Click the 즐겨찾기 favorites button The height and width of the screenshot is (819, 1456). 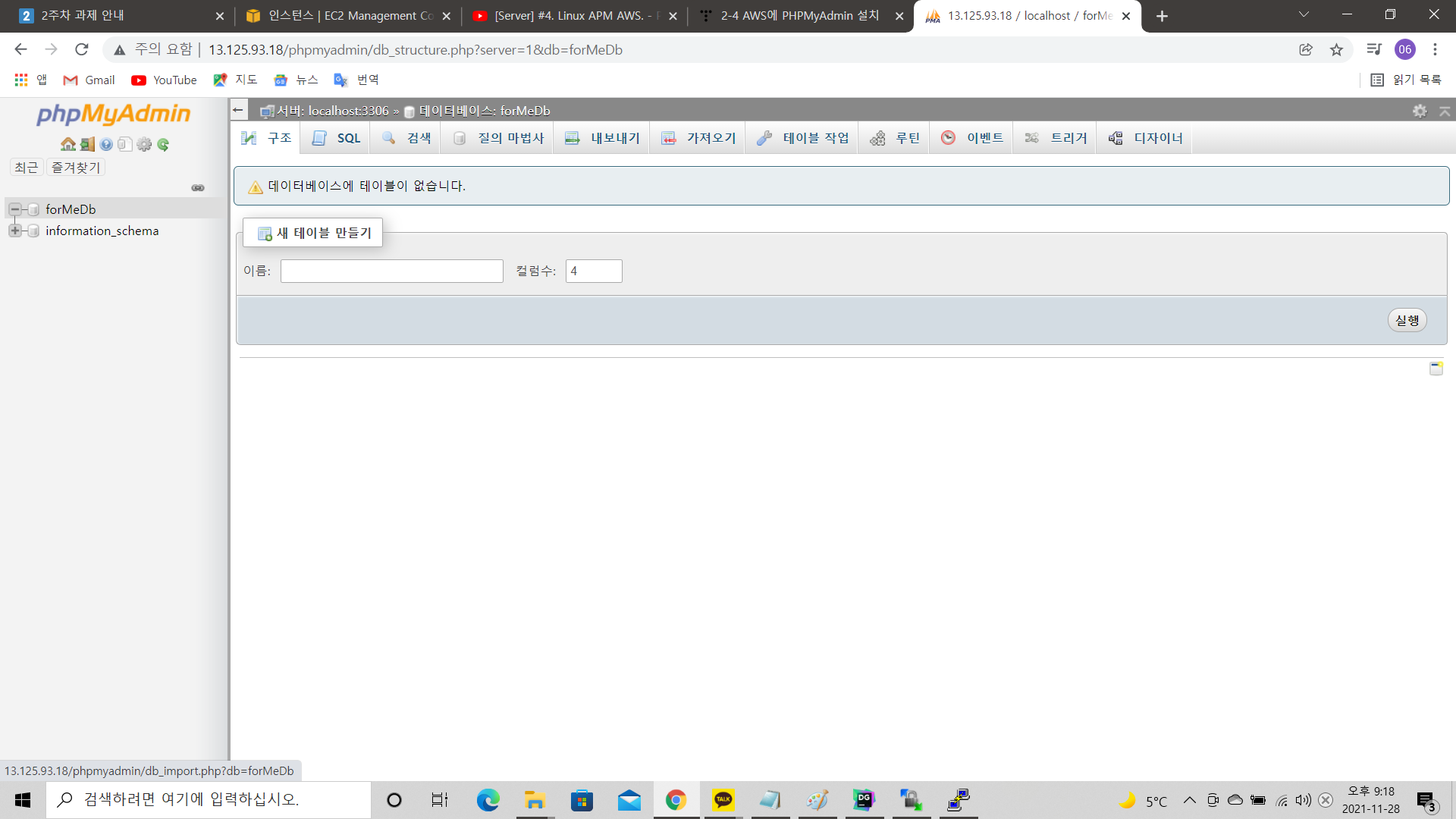pos(76,168)
